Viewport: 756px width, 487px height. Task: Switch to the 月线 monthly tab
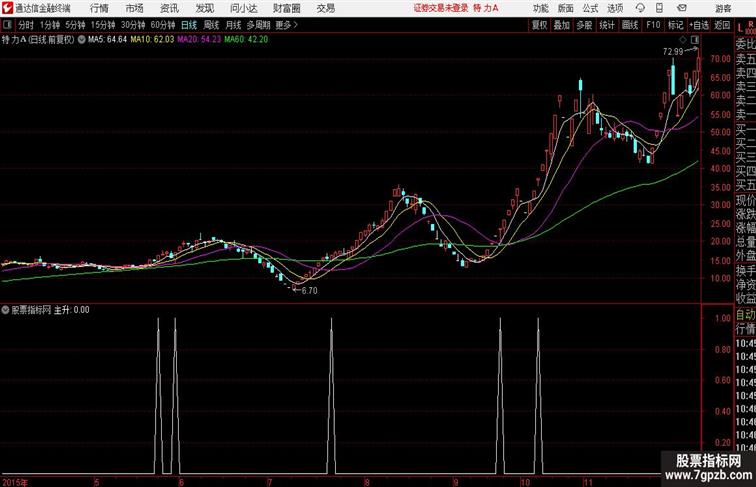click(x=233, y=25)
